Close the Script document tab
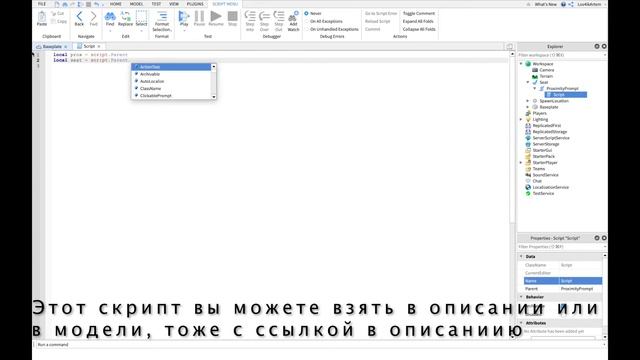 (99, 47)
